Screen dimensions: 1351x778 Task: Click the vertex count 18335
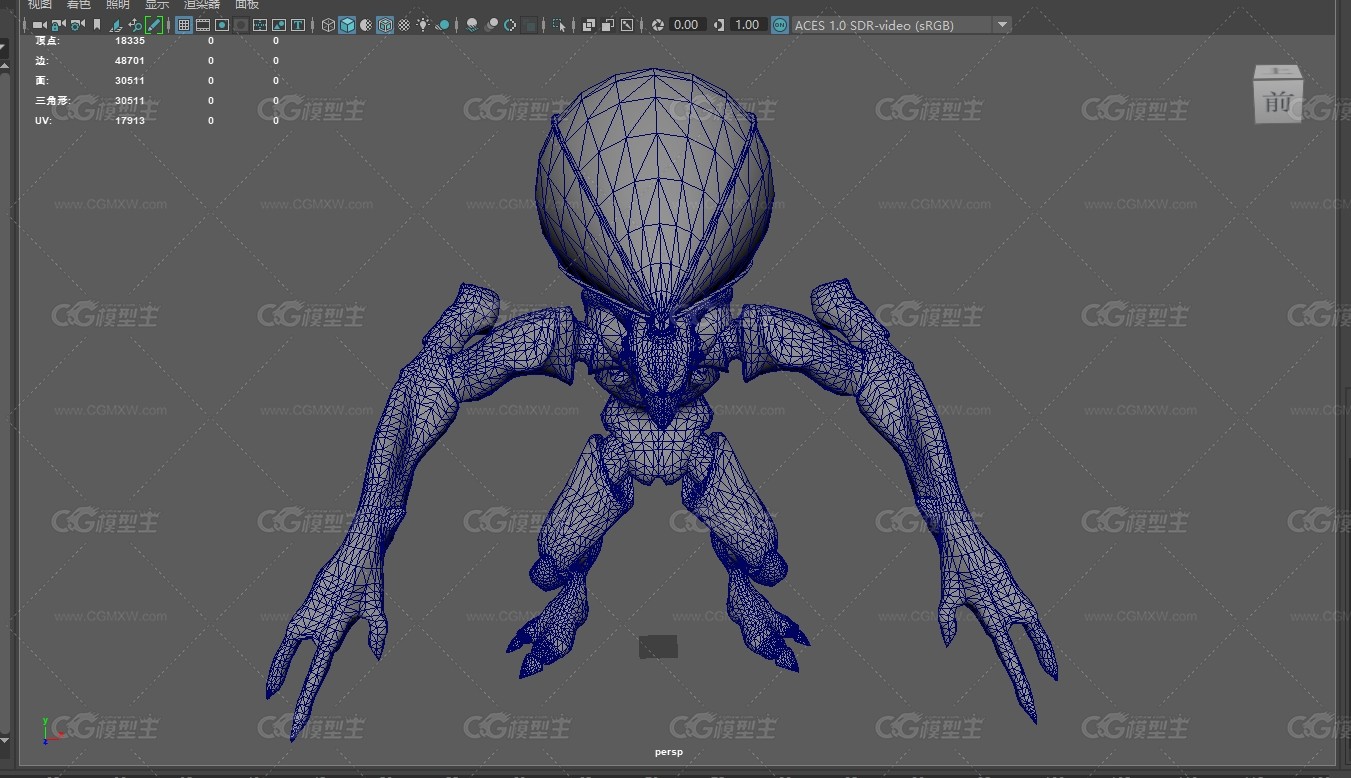(x=130, y=41)
